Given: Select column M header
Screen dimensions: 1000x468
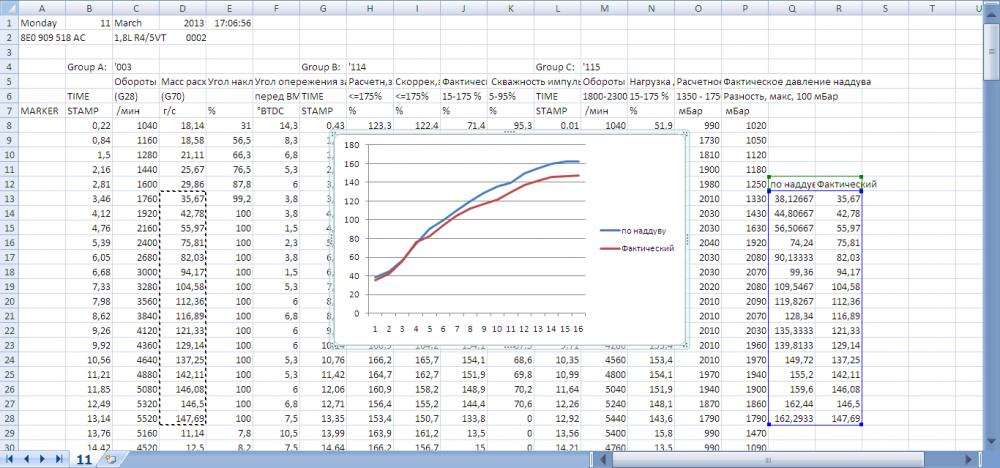Looking at the screenshot, I should [605, 8].
